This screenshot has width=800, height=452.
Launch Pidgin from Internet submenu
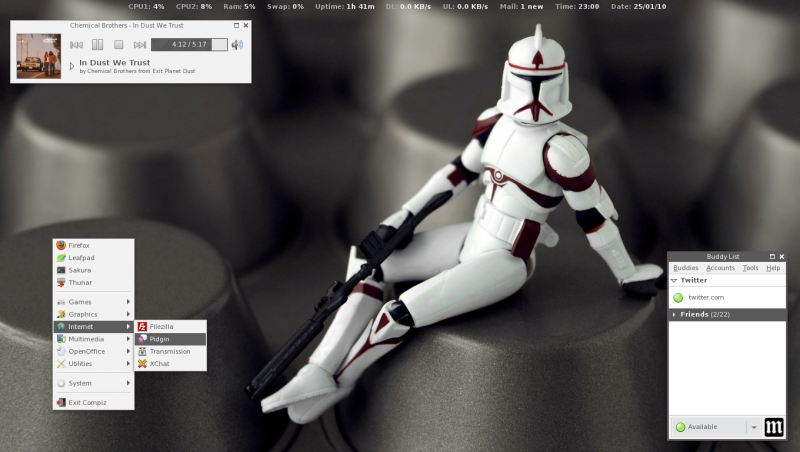[x=170, y=339]
